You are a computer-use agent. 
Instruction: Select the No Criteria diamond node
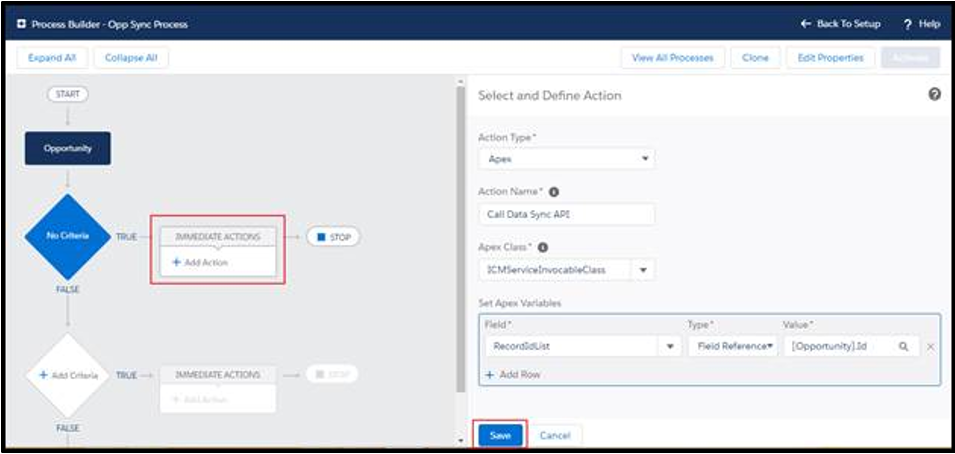point(67,236)
